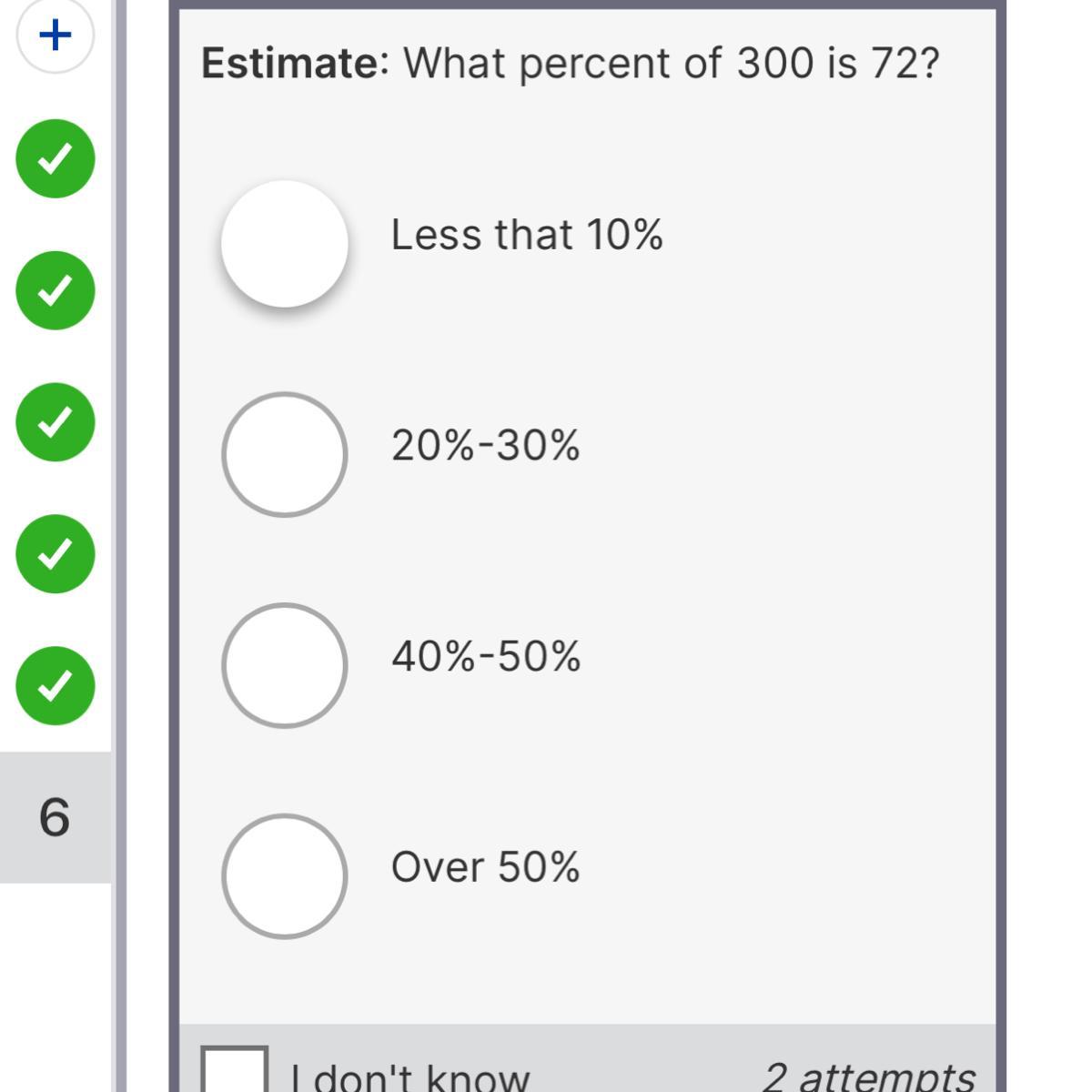This screenshot has width=1092, height=1092.
Task: Click the '20%-30%' answer text
Action: 485,446
